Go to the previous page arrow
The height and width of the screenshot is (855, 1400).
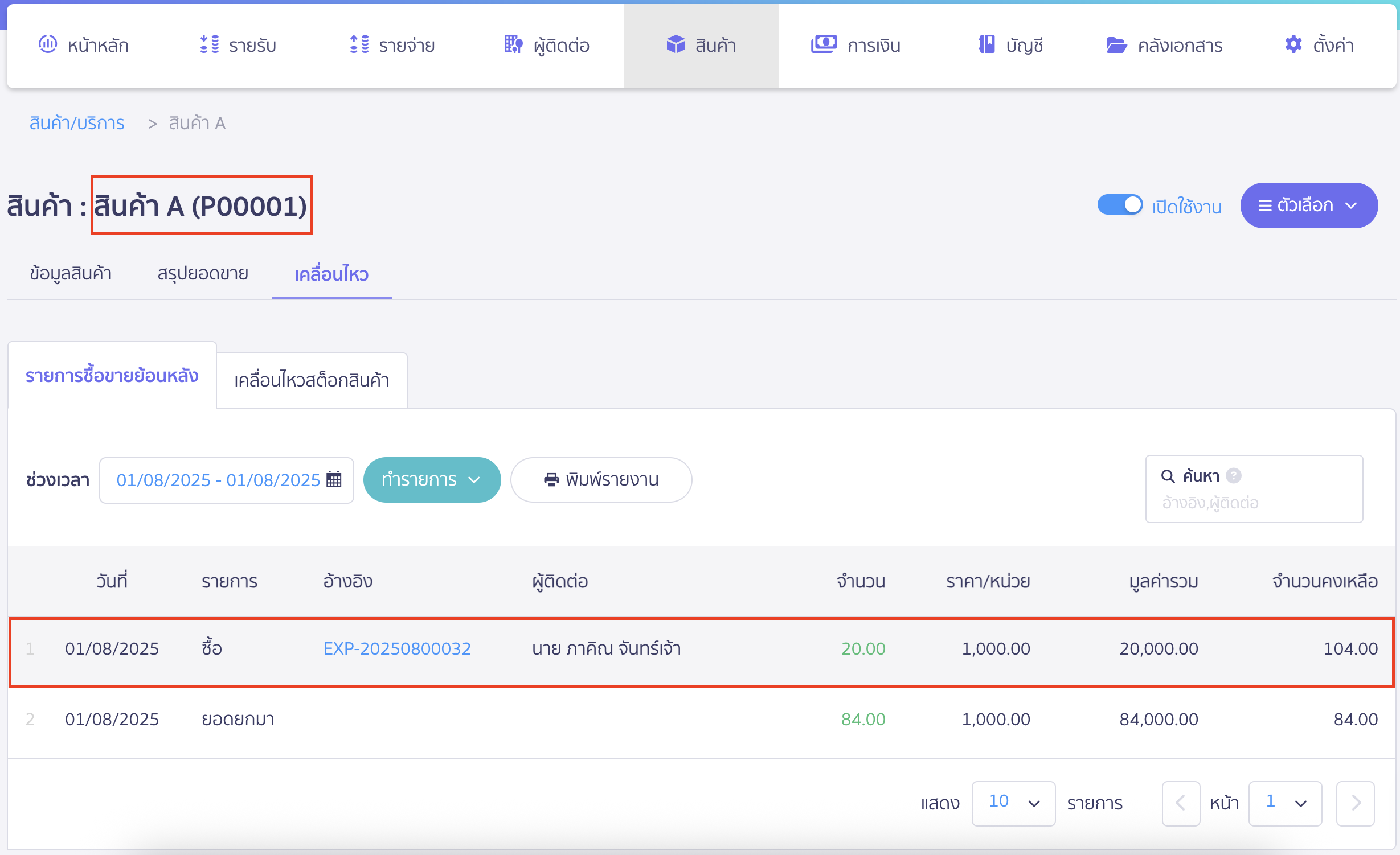1181,803
